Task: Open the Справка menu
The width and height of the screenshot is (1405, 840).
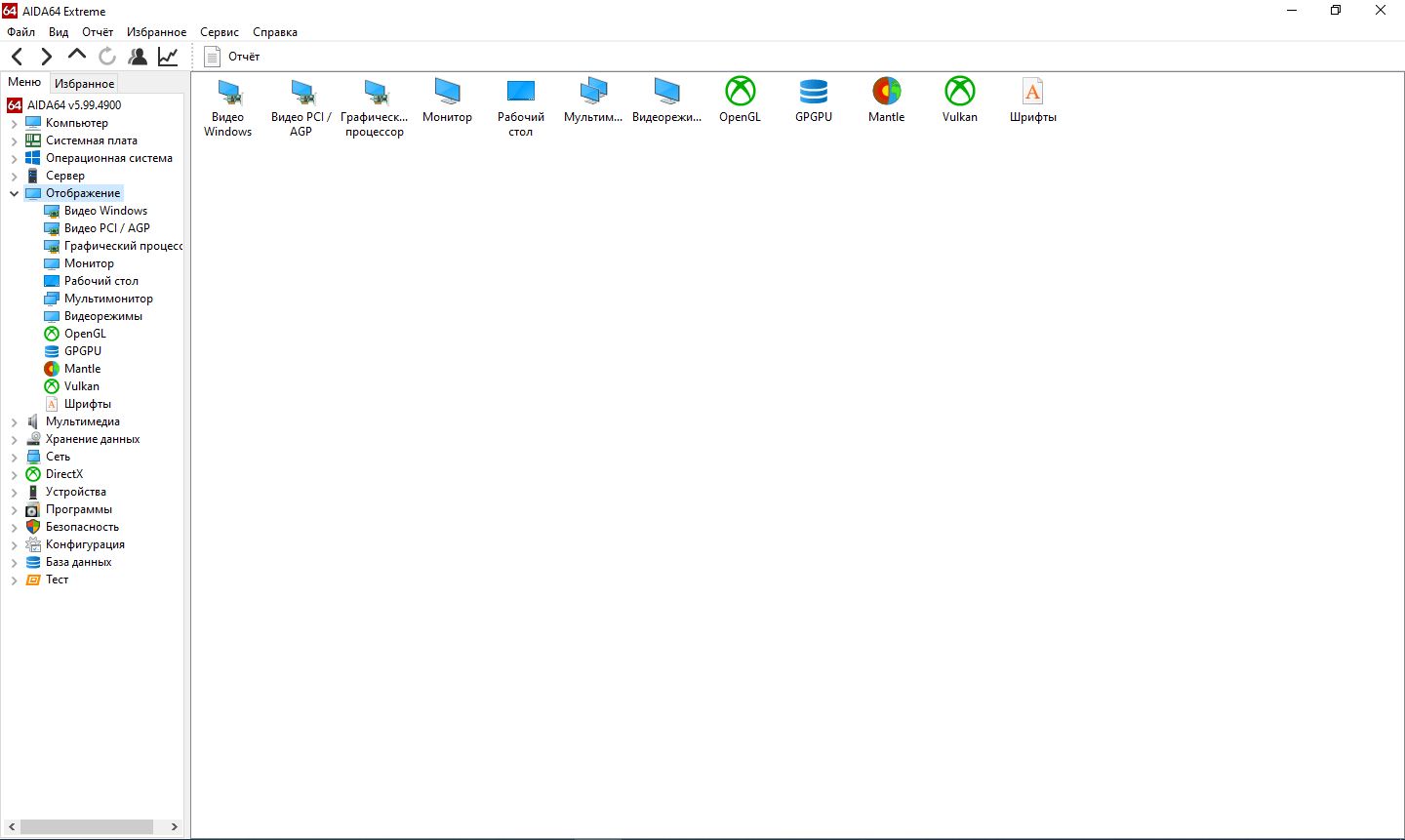Action: tap(274, 32)
